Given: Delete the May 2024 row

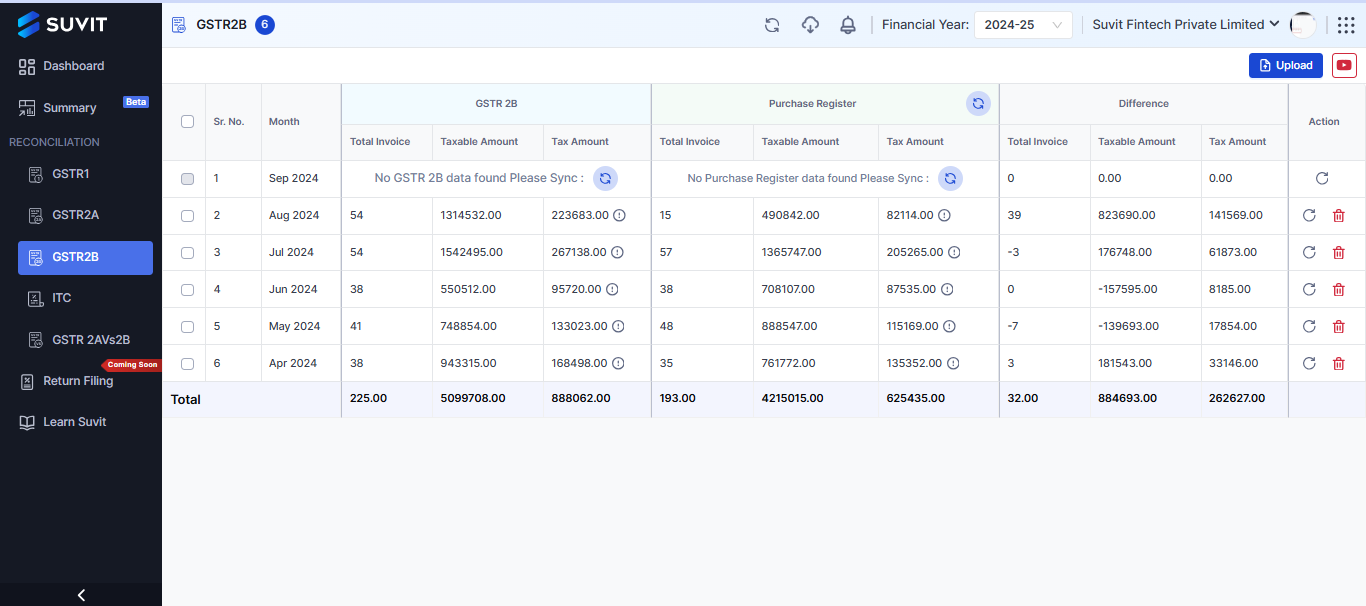Looking at the screenshot, I should pyautogui.click(x=1338, y=326).
